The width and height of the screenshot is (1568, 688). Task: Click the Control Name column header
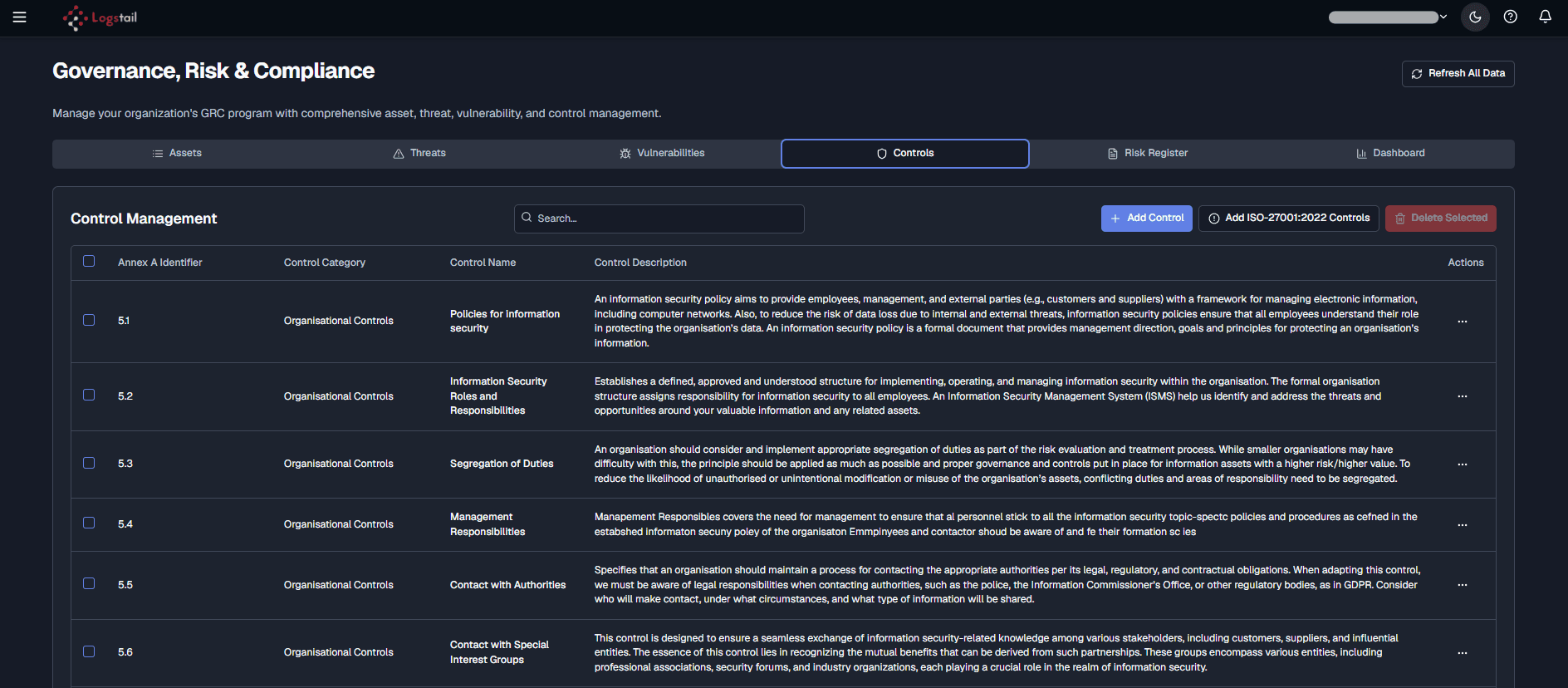click(x=483, y=263)
